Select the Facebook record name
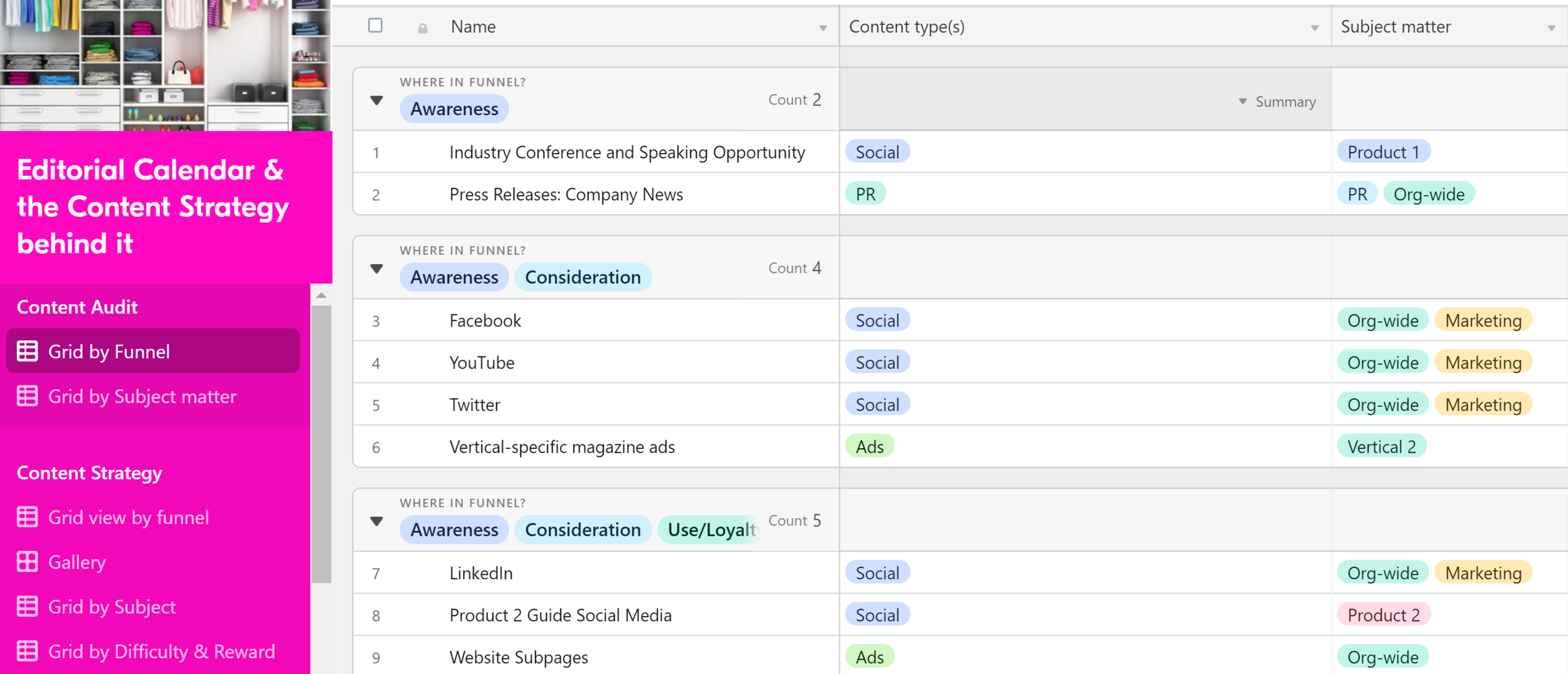The image size is (1568, 674). click(484, 320)
